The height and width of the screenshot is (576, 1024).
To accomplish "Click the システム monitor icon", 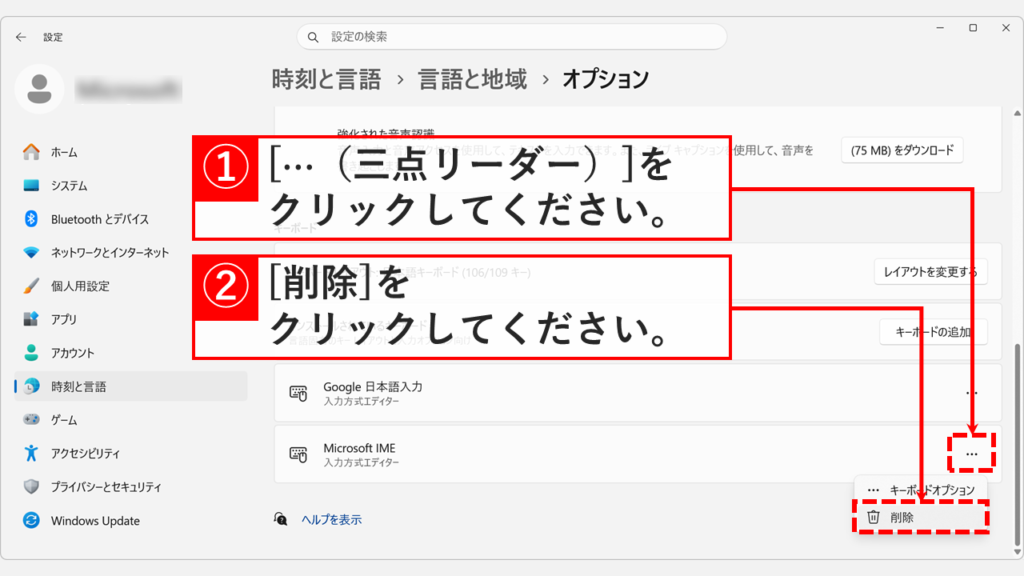I will (x=31, y=185).
